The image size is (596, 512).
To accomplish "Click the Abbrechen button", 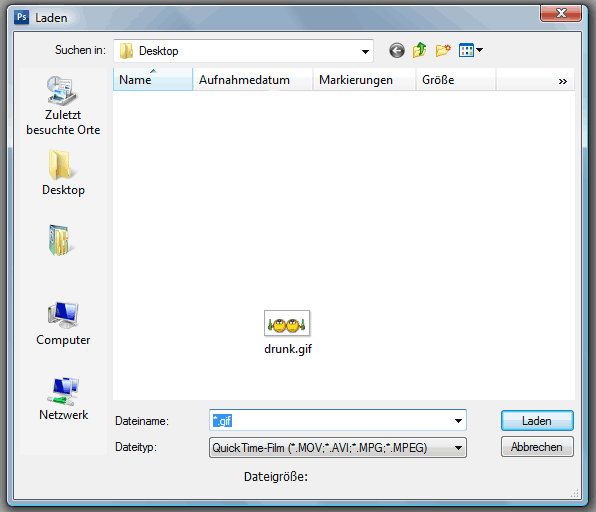I will pos(537,447).
